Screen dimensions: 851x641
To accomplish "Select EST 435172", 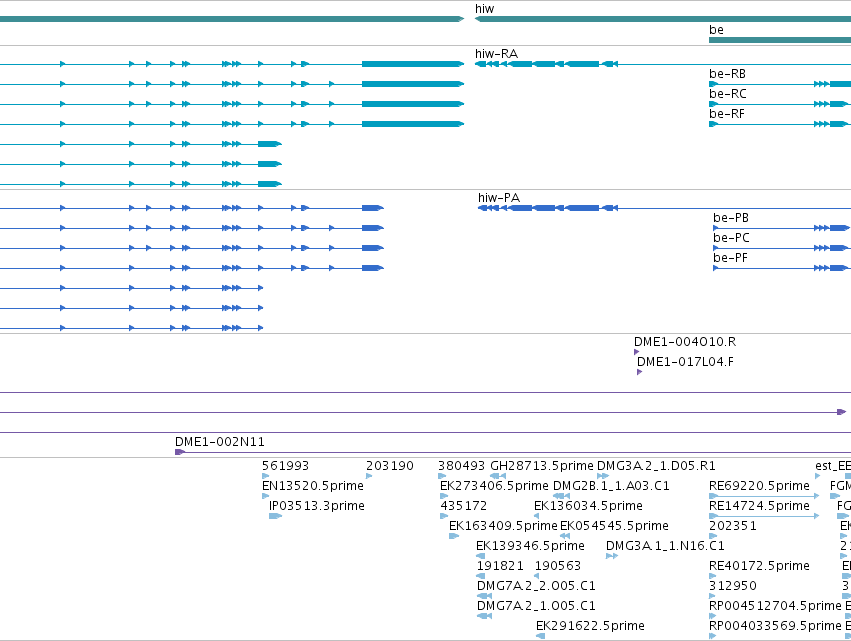I will tap(463, 506).
